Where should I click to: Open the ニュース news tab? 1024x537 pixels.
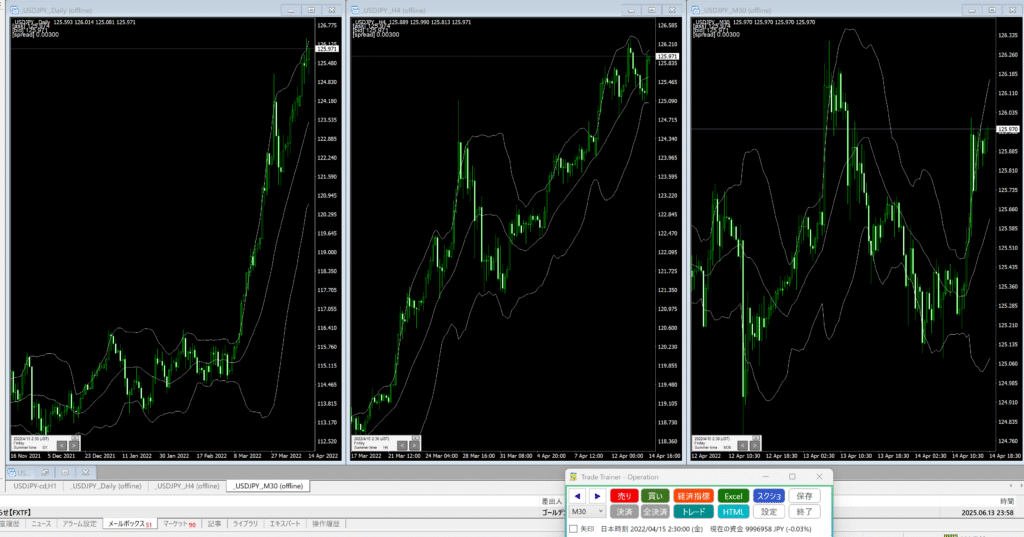pyautogui.click(x=41, y=524)
